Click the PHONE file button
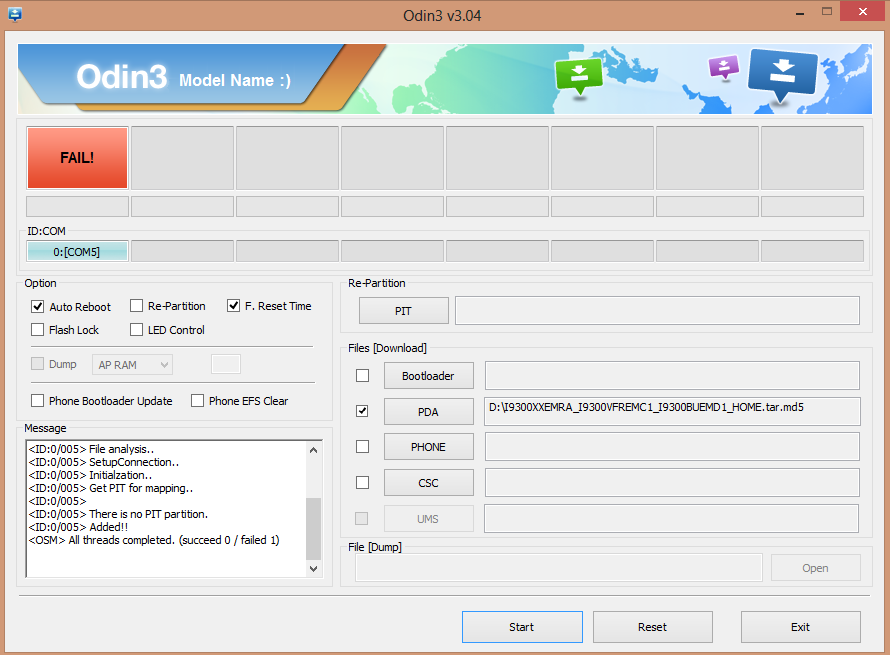 pyautogui.click(x=429, y=447)
